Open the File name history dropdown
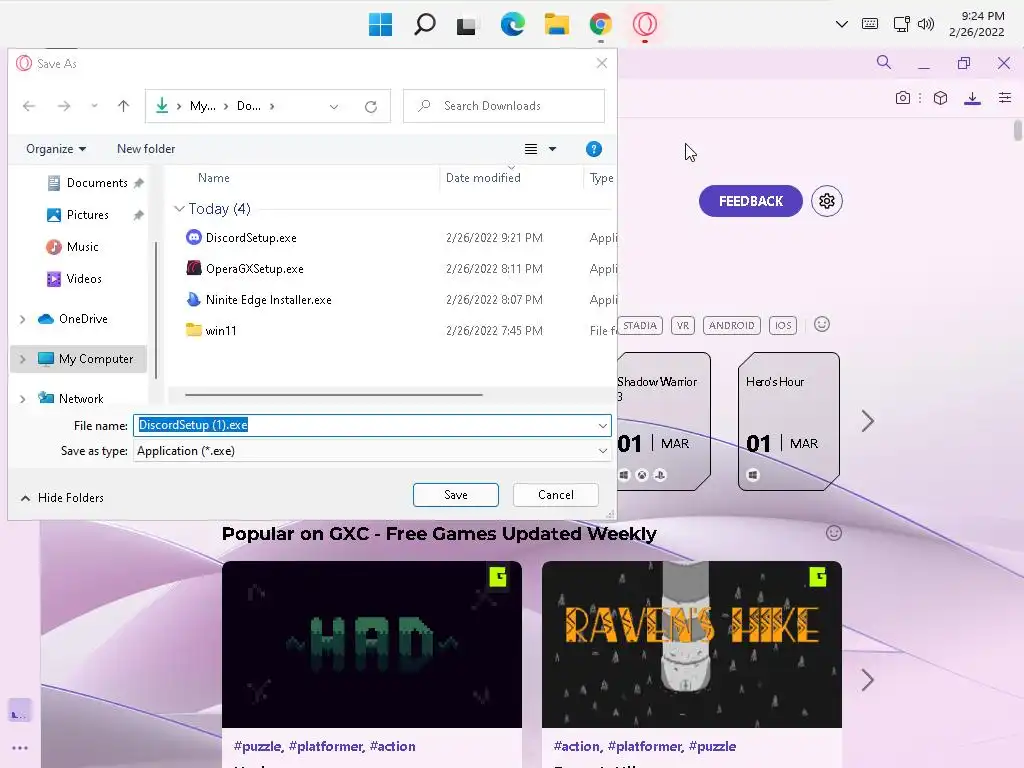 [602, 426]
